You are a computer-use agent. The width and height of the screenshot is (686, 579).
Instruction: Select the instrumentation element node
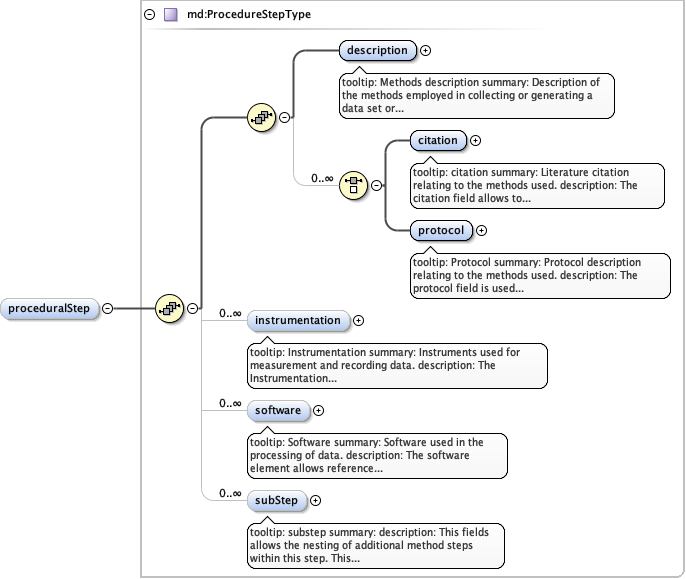click(x=298, y=321)
